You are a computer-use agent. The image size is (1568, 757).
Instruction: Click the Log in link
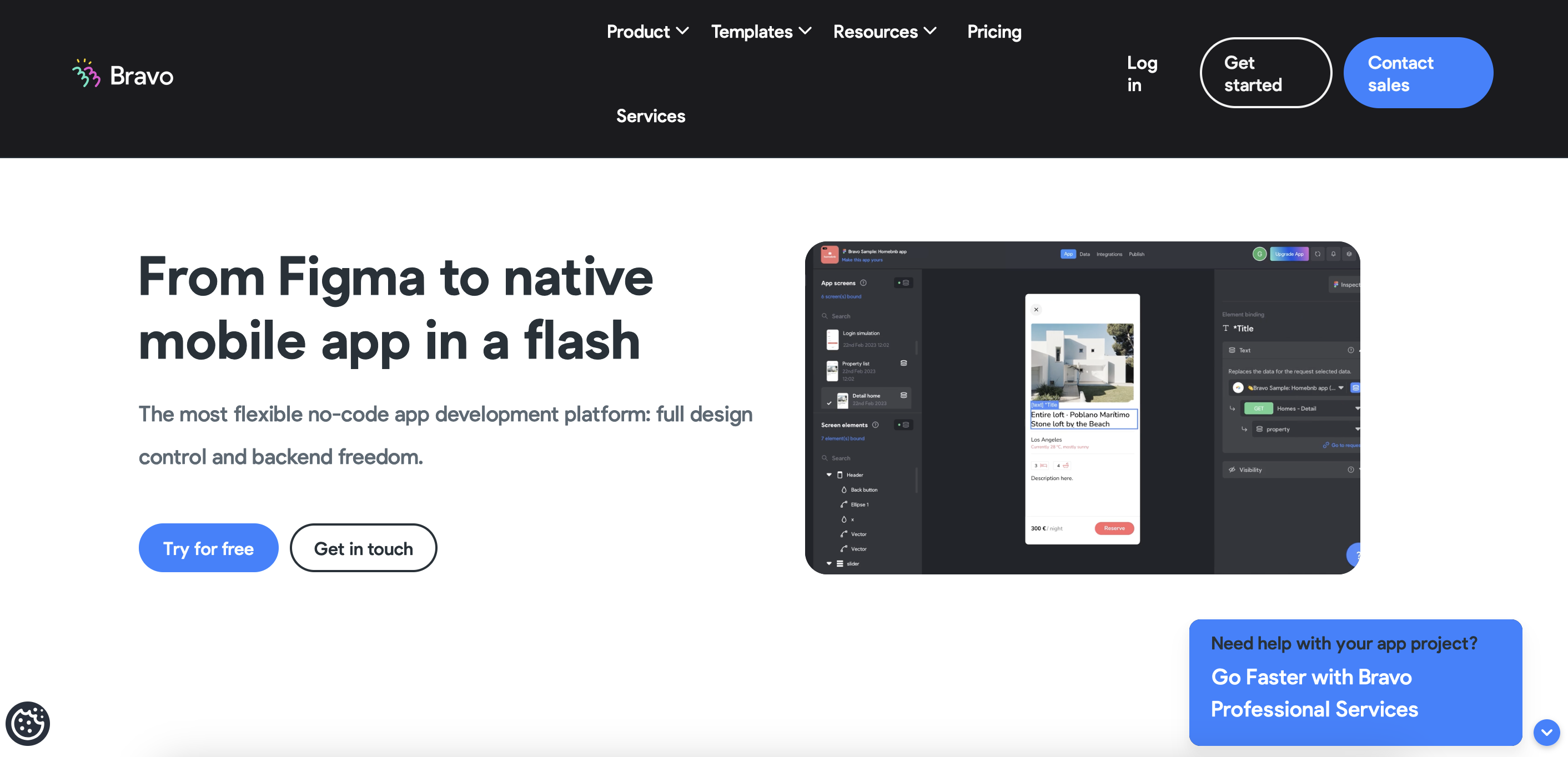[1142, 74]
